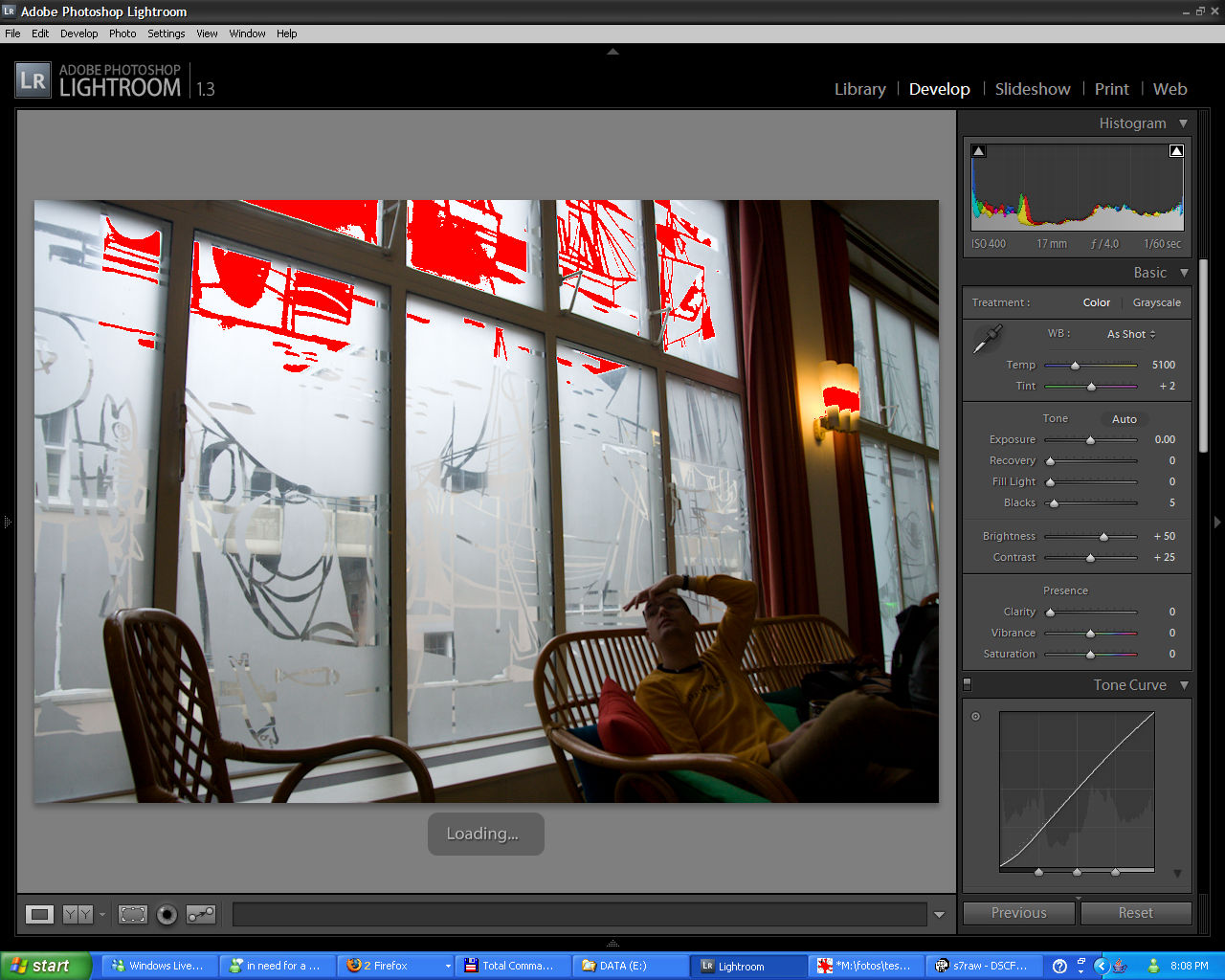Open the Before/After comparison view
Viewport: 1225px width, 980px height.
click(78, 915)
